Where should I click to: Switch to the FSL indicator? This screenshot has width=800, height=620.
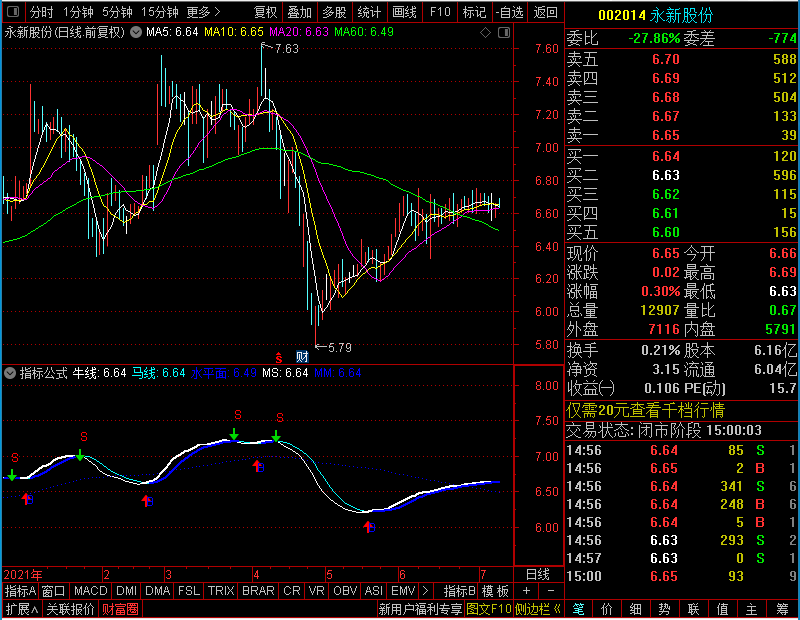click(x=189, y=591)
